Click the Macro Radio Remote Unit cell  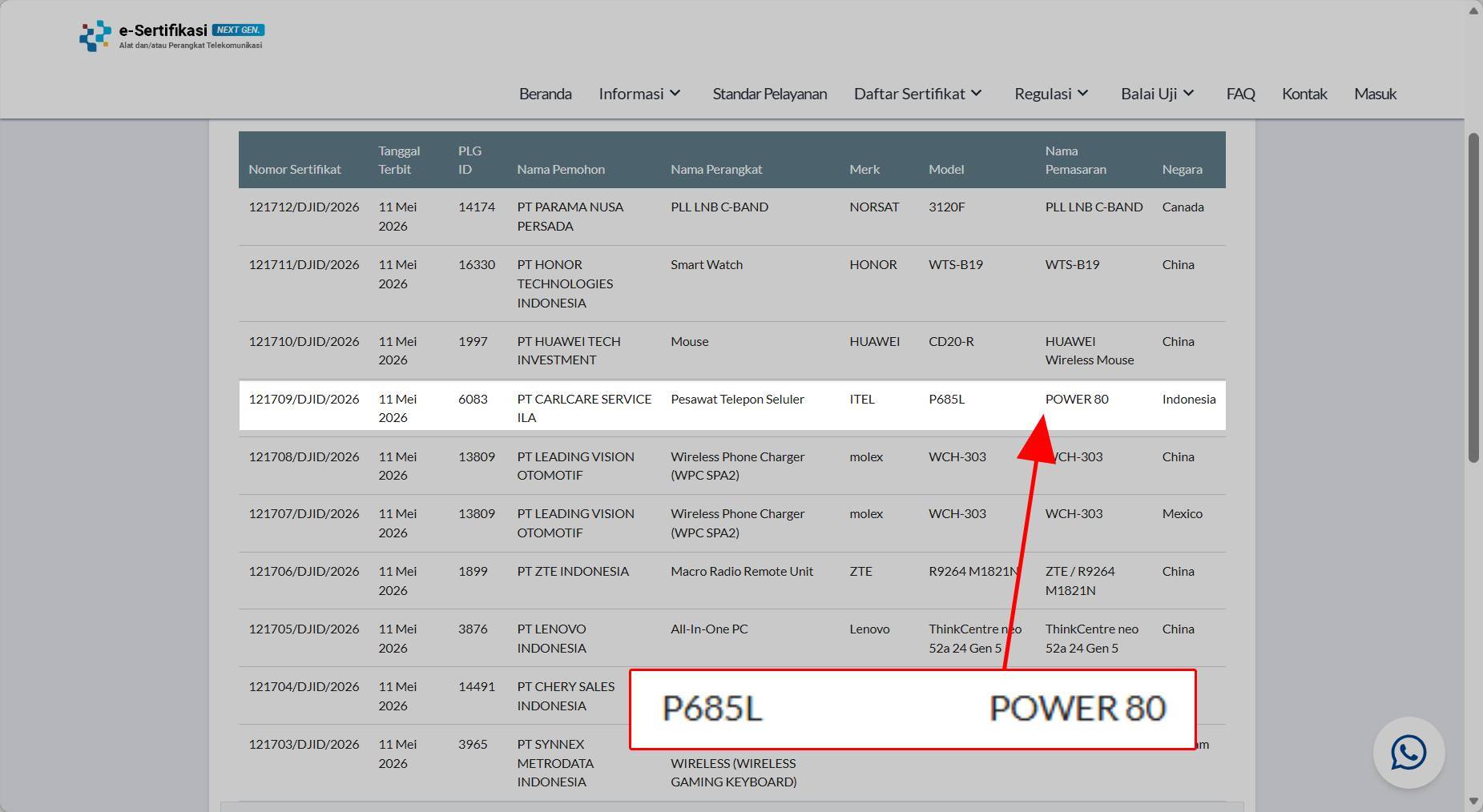742,571
